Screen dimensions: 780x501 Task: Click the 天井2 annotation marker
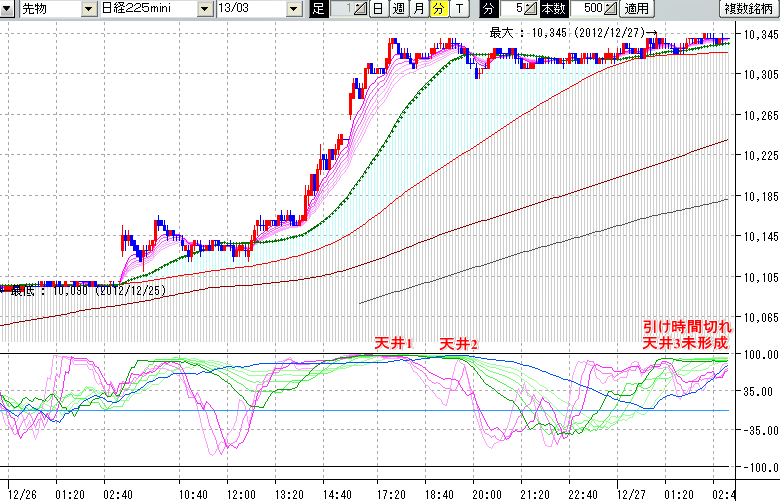tap(458, 343)
